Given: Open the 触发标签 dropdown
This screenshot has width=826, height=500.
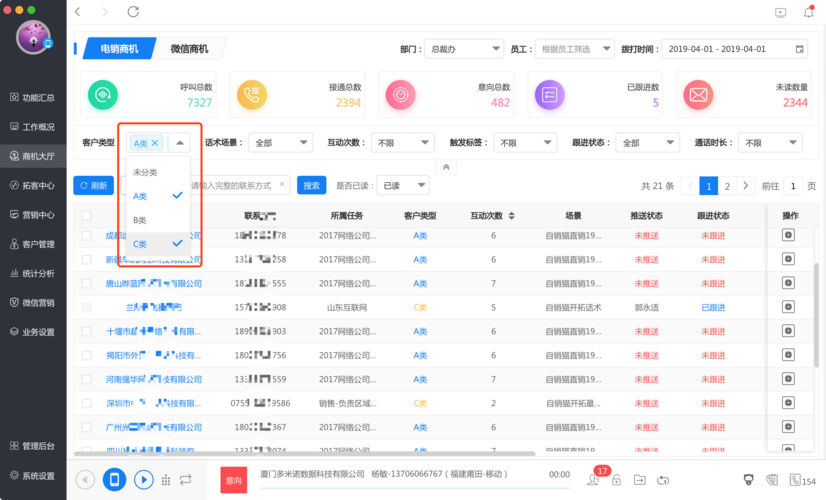Looking at the screenshot, I should [x=525, y=143].
